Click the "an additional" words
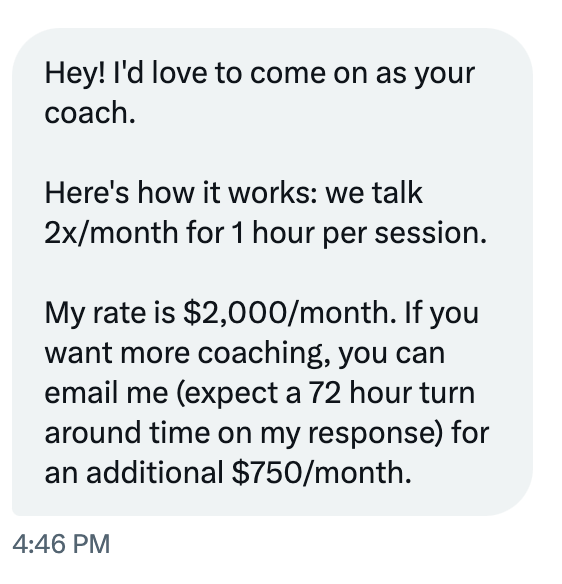 click(x=134, y=473)
